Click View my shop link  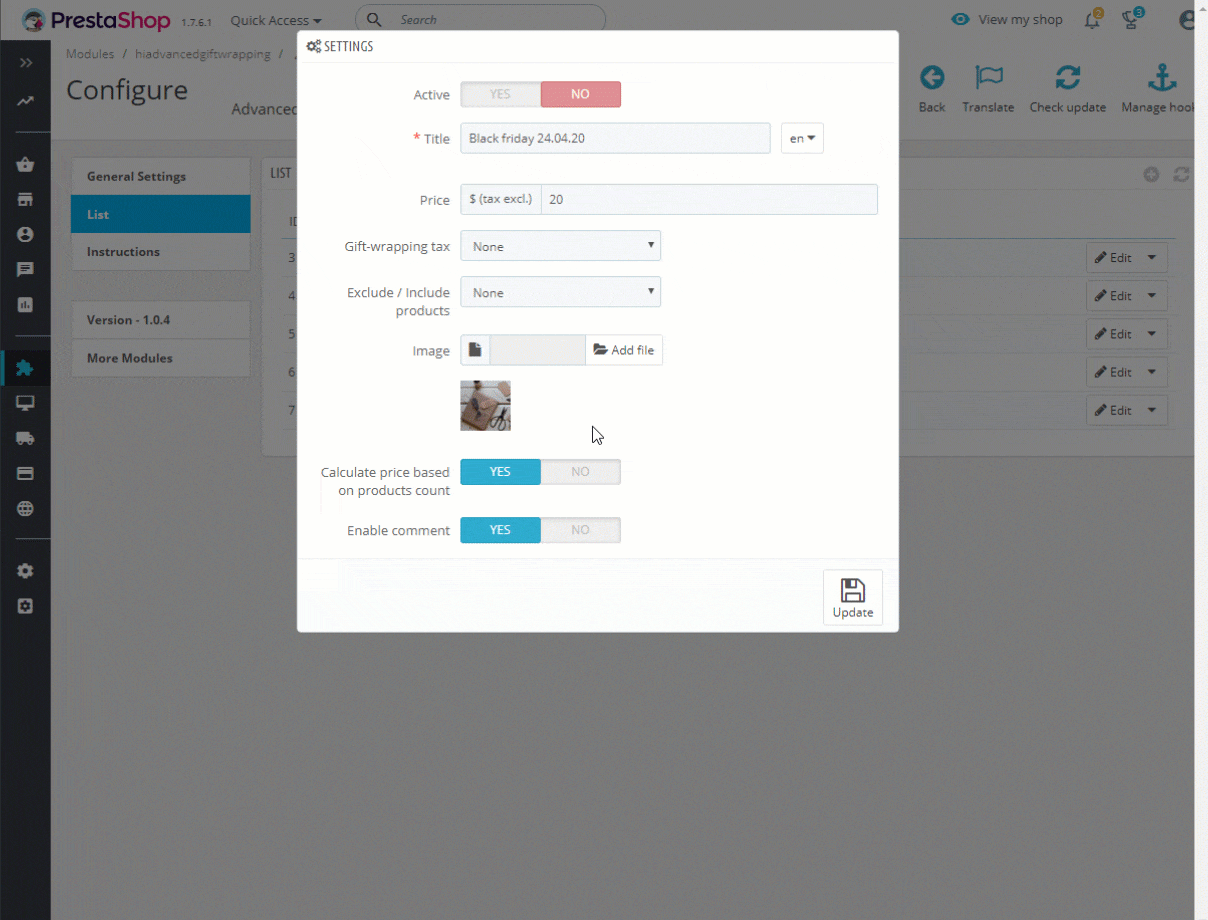(x=1008, y=19)
